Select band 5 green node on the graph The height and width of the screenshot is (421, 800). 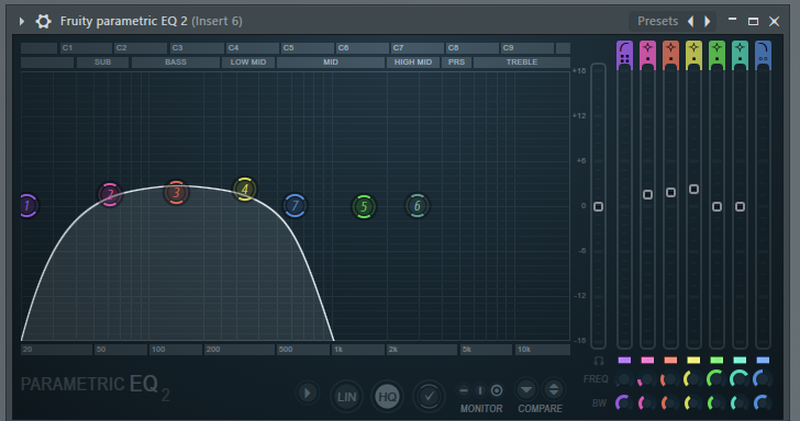(x=364, y=207)
